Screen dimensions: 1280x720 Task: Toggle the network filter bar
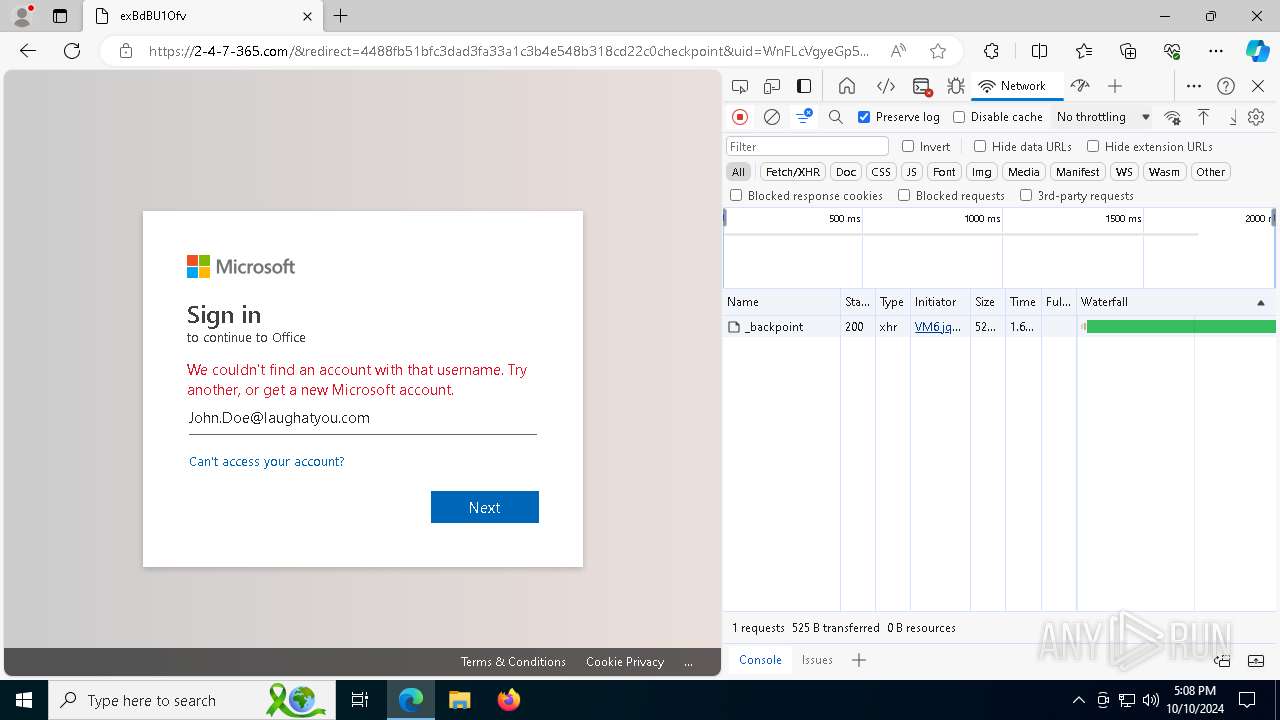tap(804, 117)
